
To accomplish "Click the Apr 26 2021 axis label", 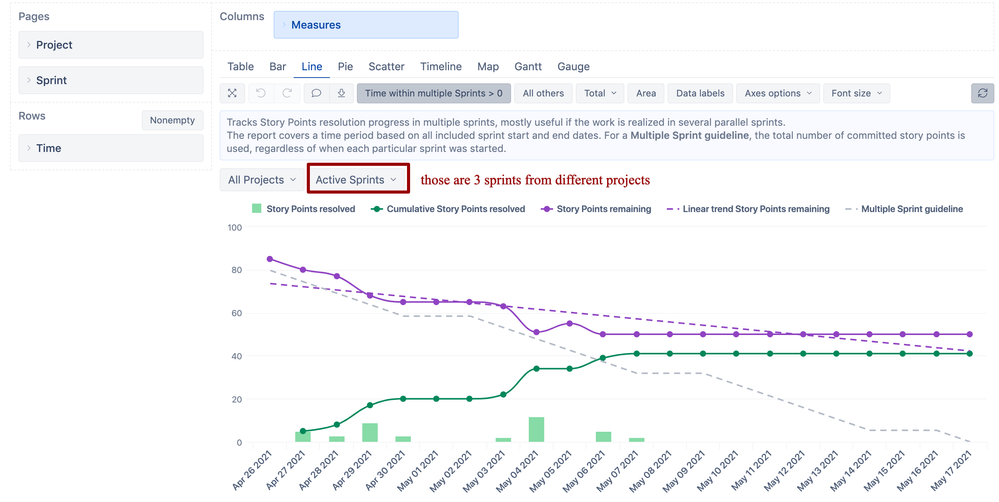I will pos(253,470).
